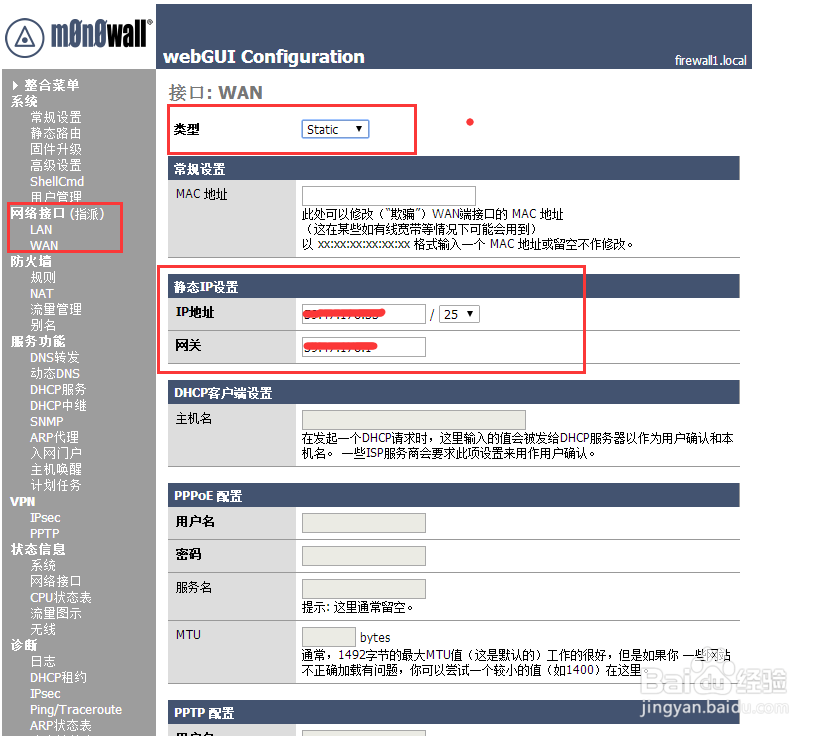Click the MTU bytes field
The width and height of the screenshot is (835, 736).
click(329, 636)
